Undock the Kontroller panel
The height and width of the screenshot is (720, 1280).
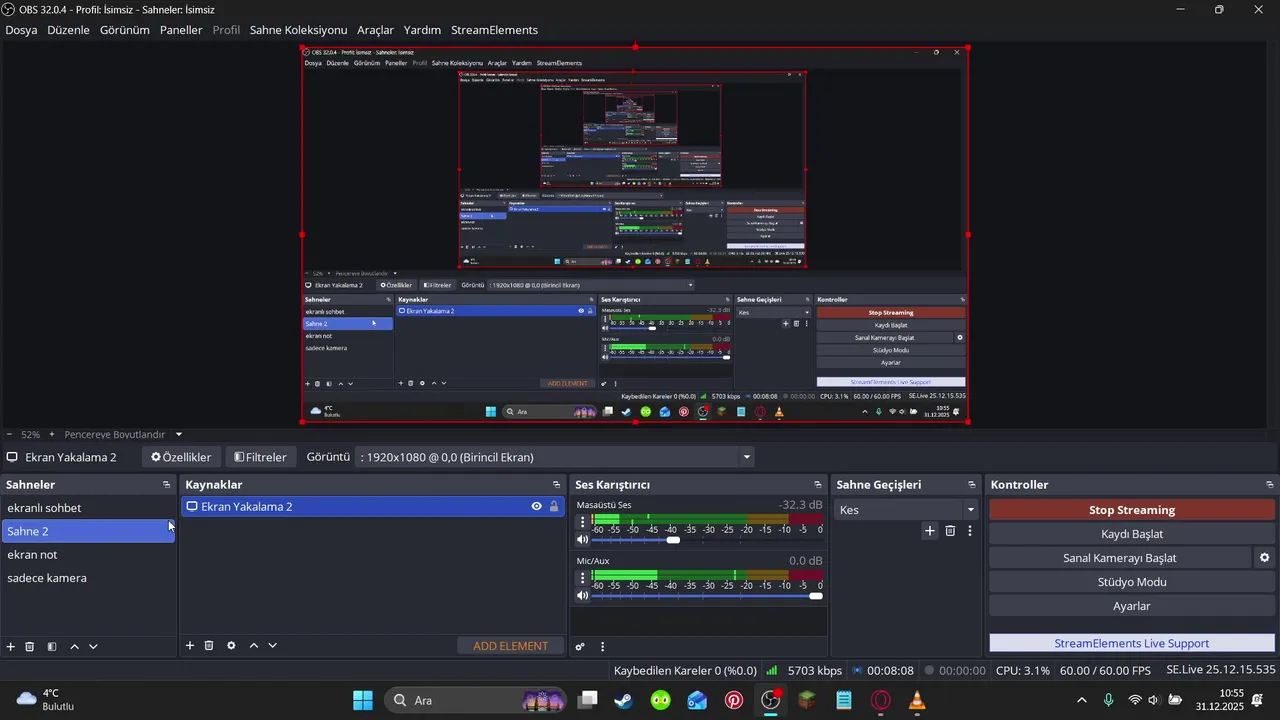click(1269, 485)
